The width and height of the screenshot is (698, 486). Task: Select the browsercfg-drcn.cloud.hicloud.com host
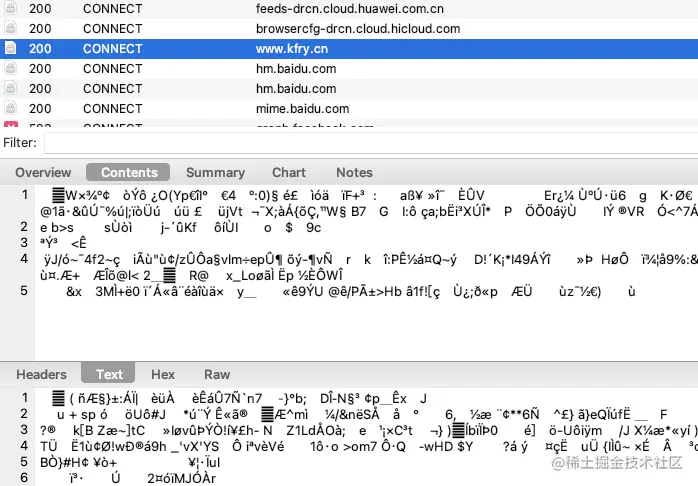(x=358, y=28)
